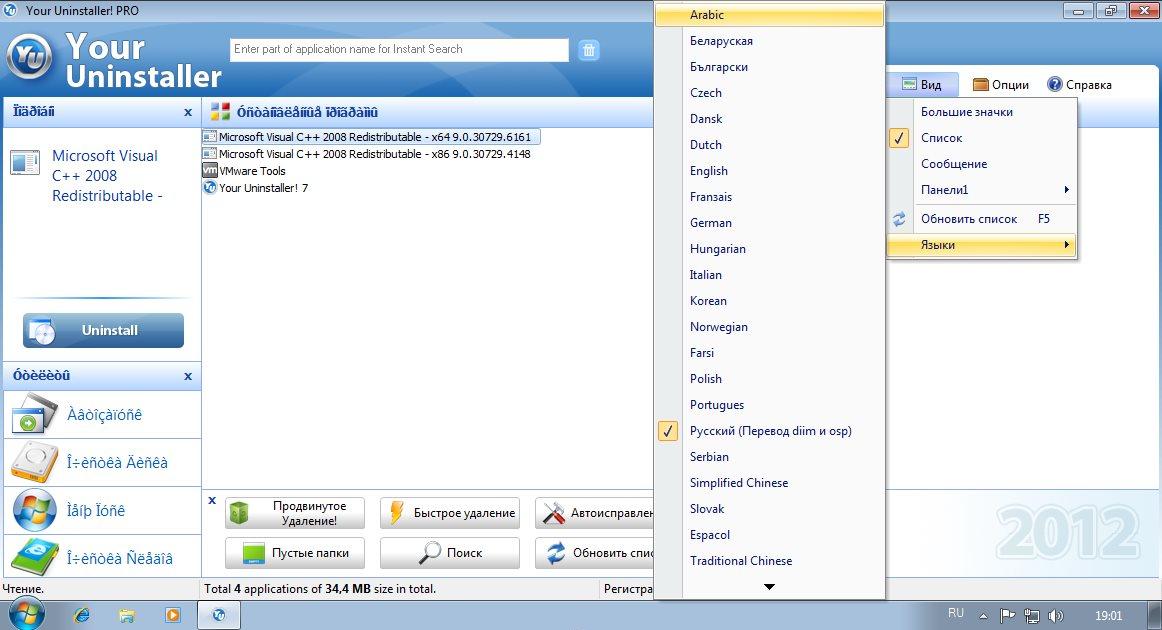Click the refresh arrows icon in Вид menu

(x=899, y=219)
